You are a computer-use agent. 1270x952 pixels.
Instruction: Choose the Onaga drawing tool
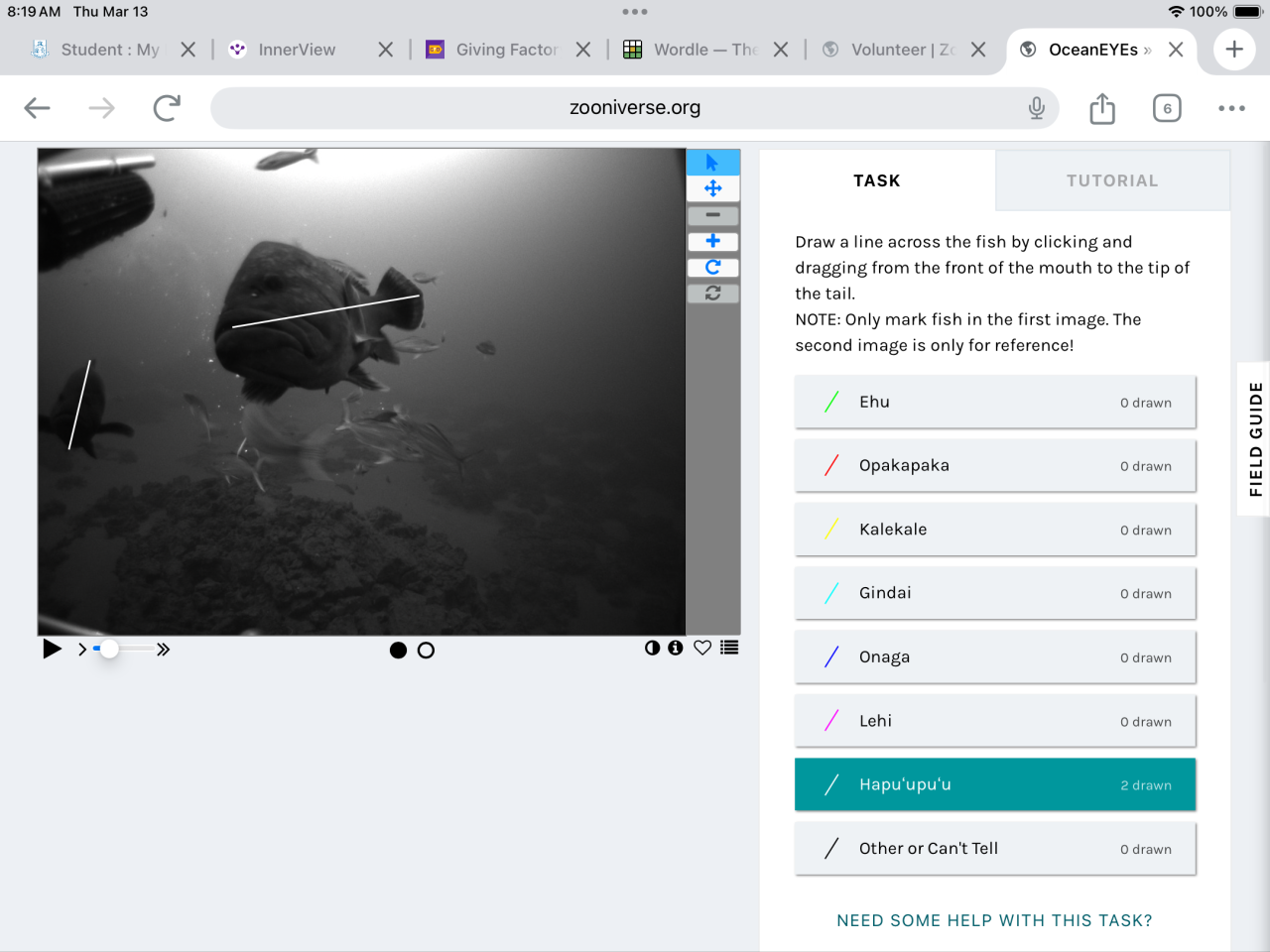(995, 656)
